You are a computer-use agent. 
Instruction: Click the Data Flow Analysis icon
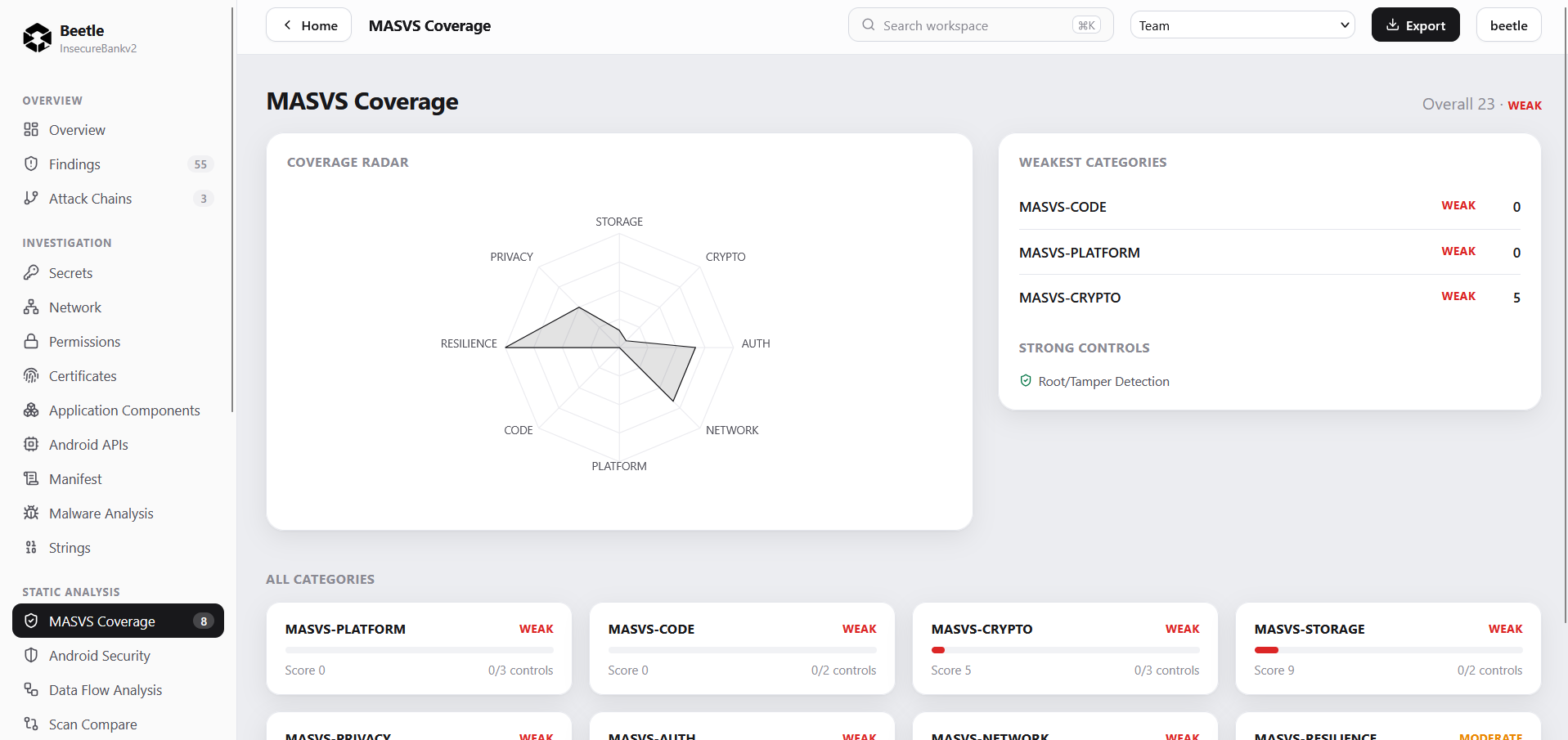tap(31, 689)
